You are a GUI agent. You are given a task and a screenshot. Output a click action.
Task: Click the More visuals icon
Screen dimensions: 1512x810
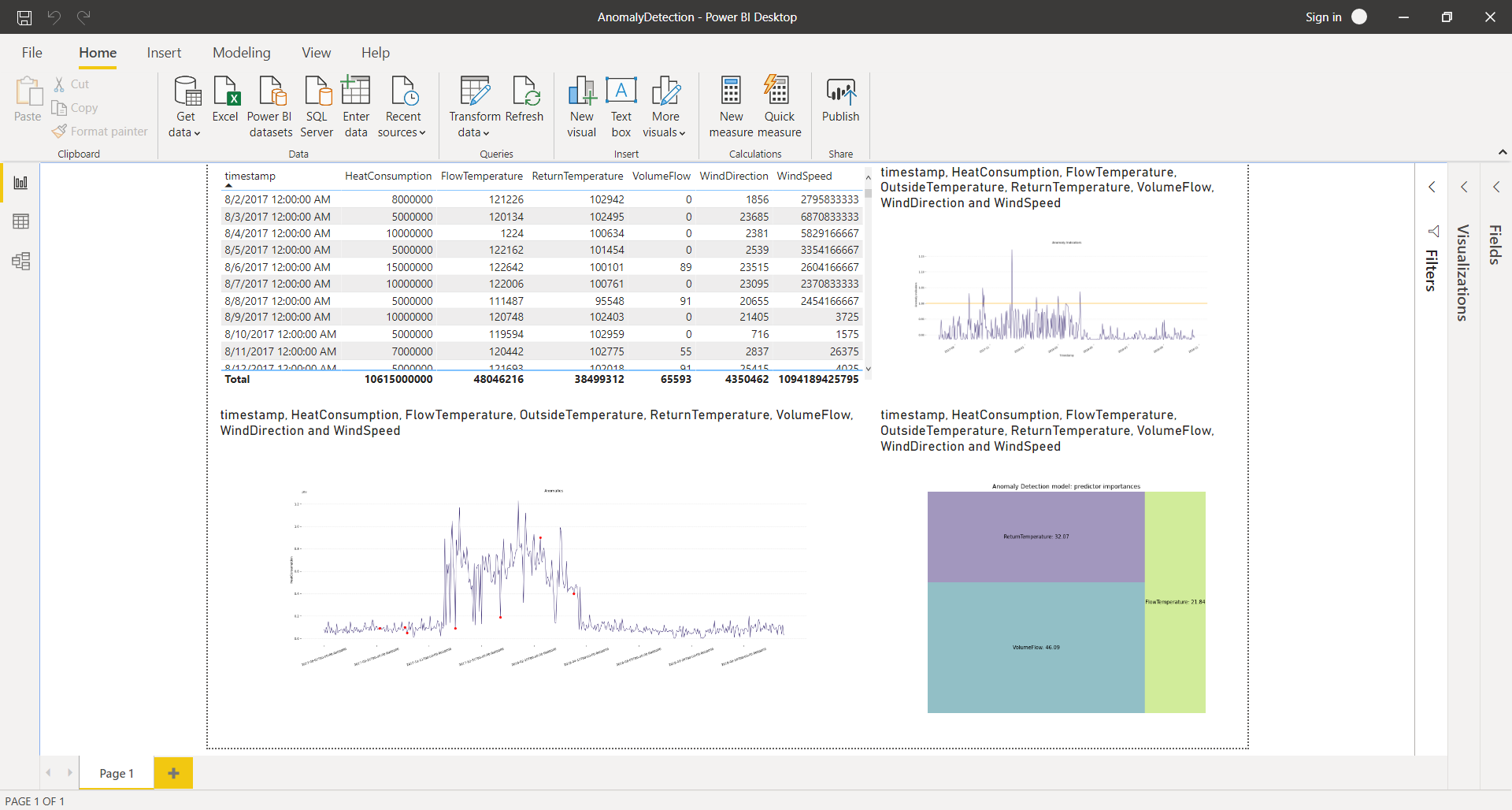tap(665, 91)
